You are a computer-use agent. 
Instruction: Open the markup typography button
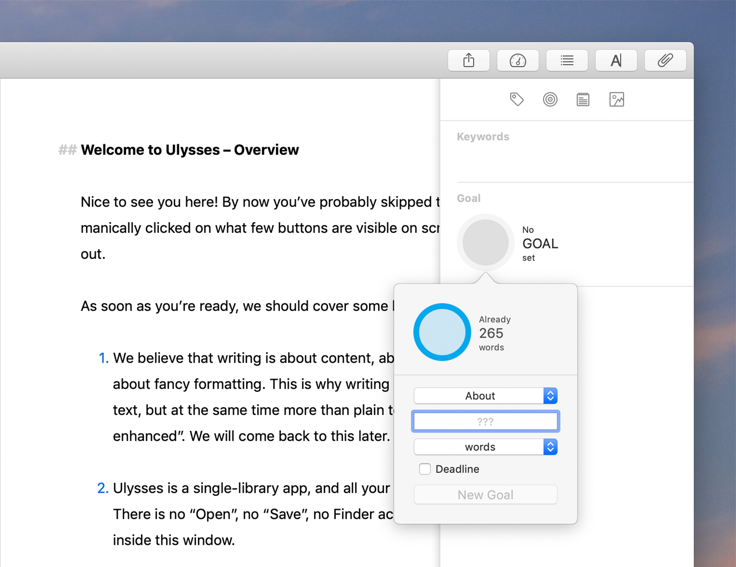point(616,61)
